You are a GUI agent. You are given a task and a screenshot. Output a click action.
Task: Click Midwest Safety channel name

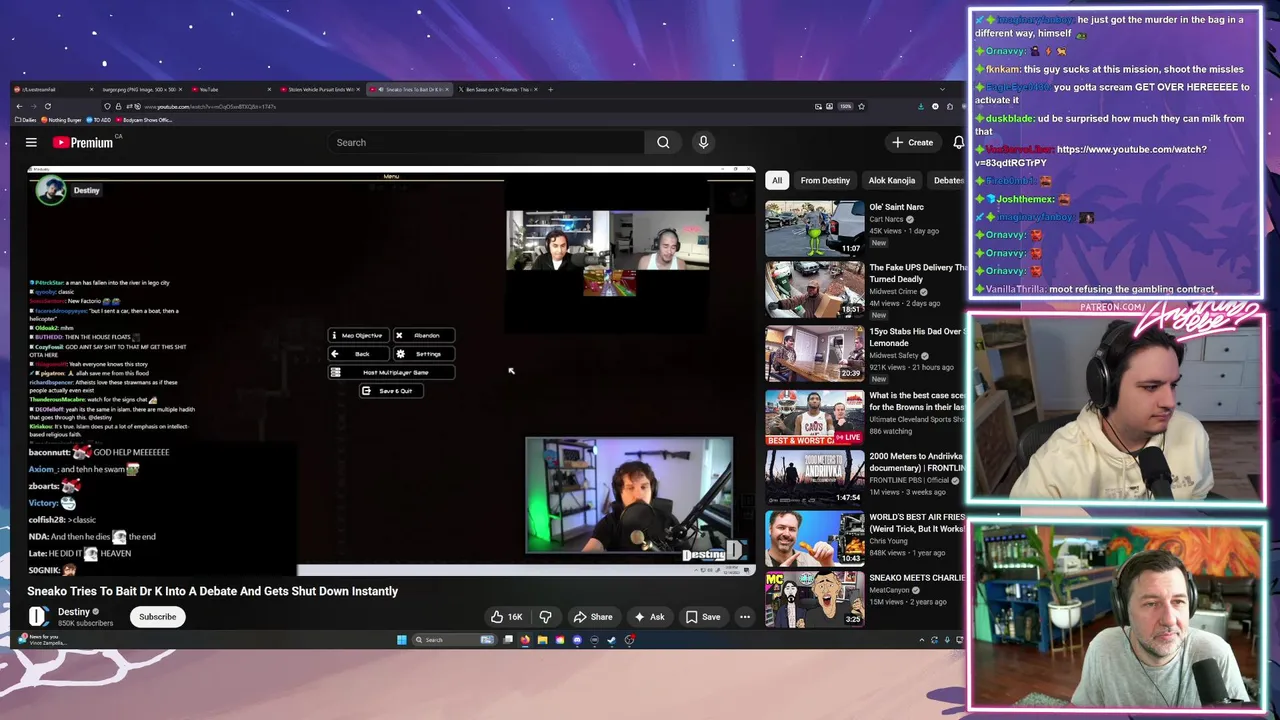point(895,355)
